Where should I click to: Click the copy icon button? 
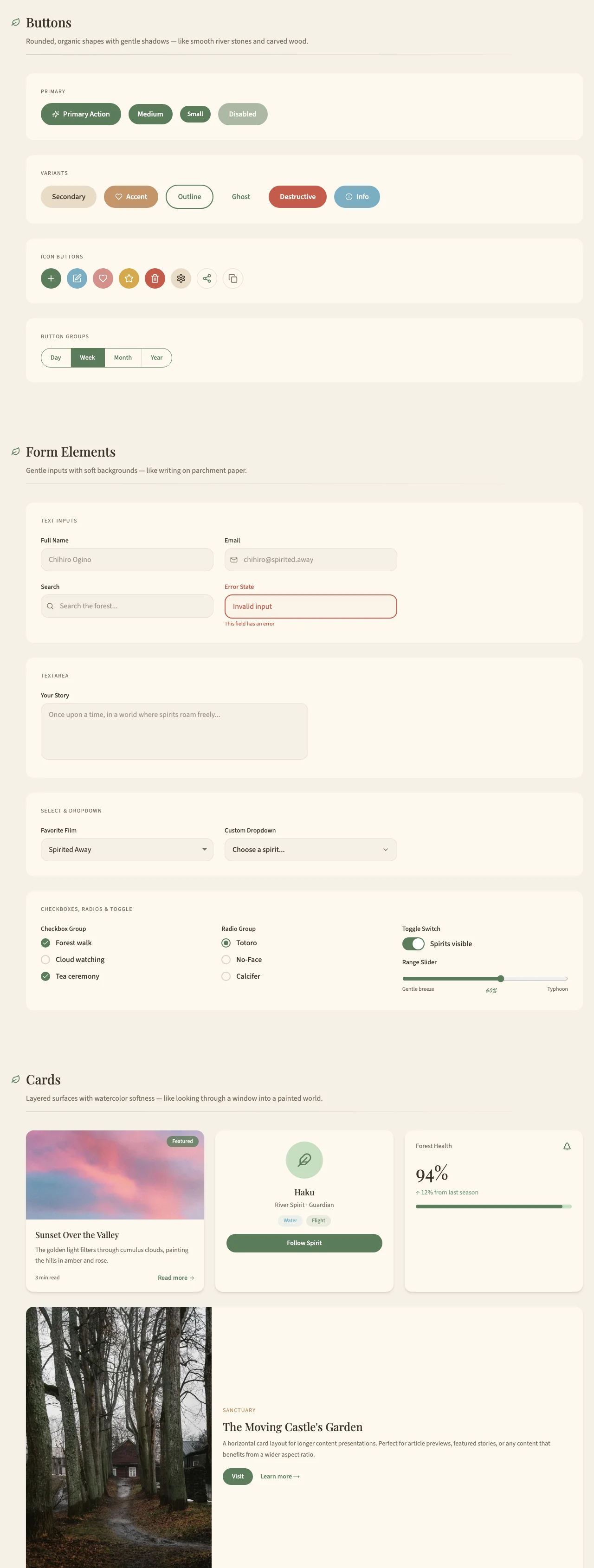pos(232,278)
